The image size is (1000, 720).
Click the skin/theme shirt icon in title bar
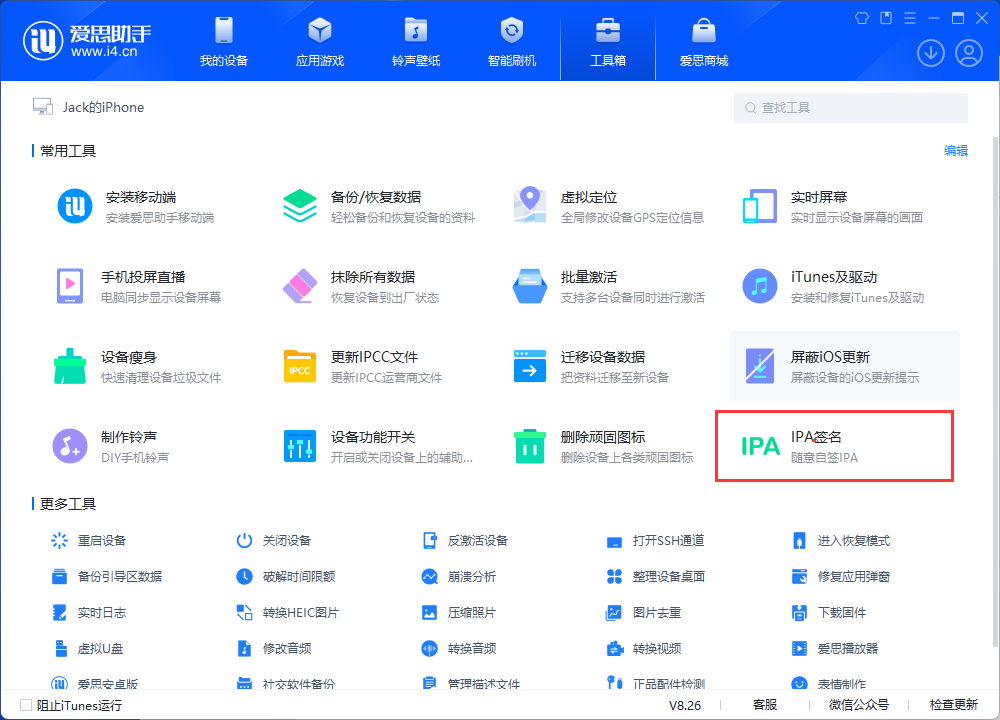[x=862, y=18]
